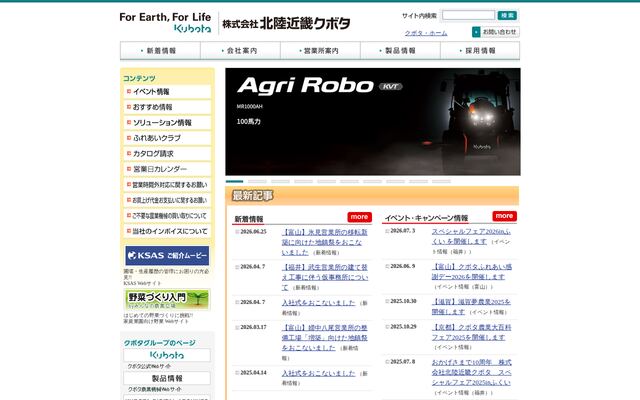The height and width of the screenshot is (400, 640).
Task: Click the red more button beside イベント・キャンペーン情報
Action: point(504,216)
